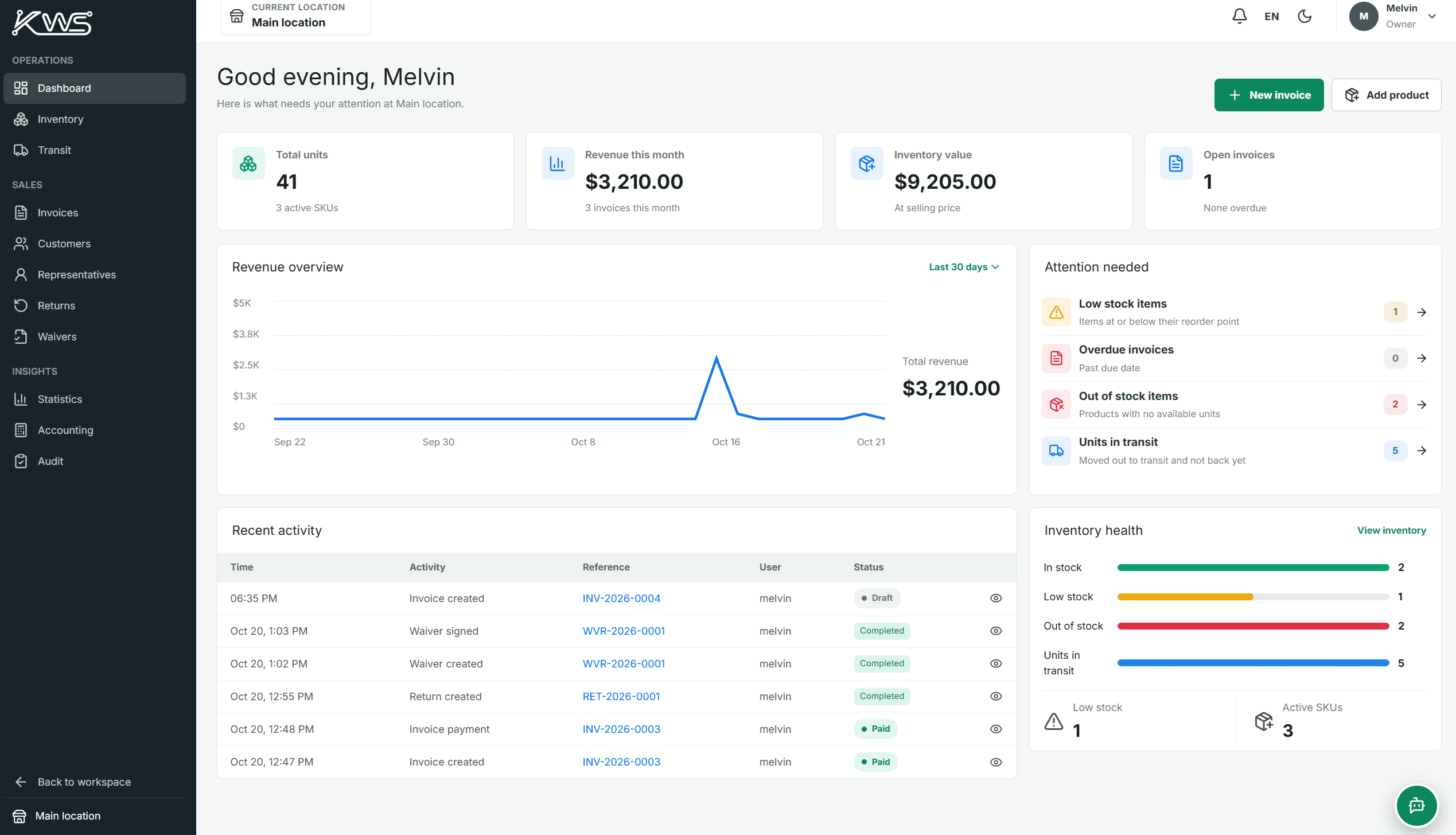This screenshot has height=835, width=1456.
Task: Open Units in transit arrow
Action: (x=1422, y=450)
